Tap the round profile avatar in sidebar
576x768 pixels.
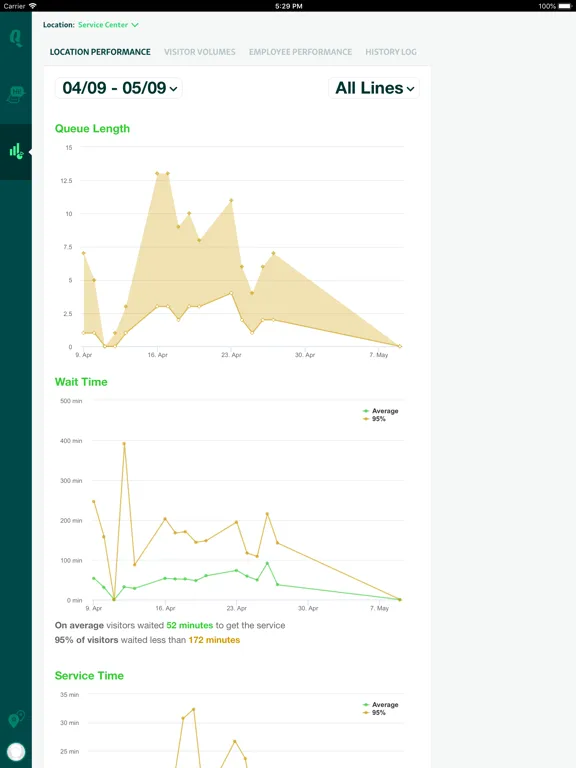16,752
